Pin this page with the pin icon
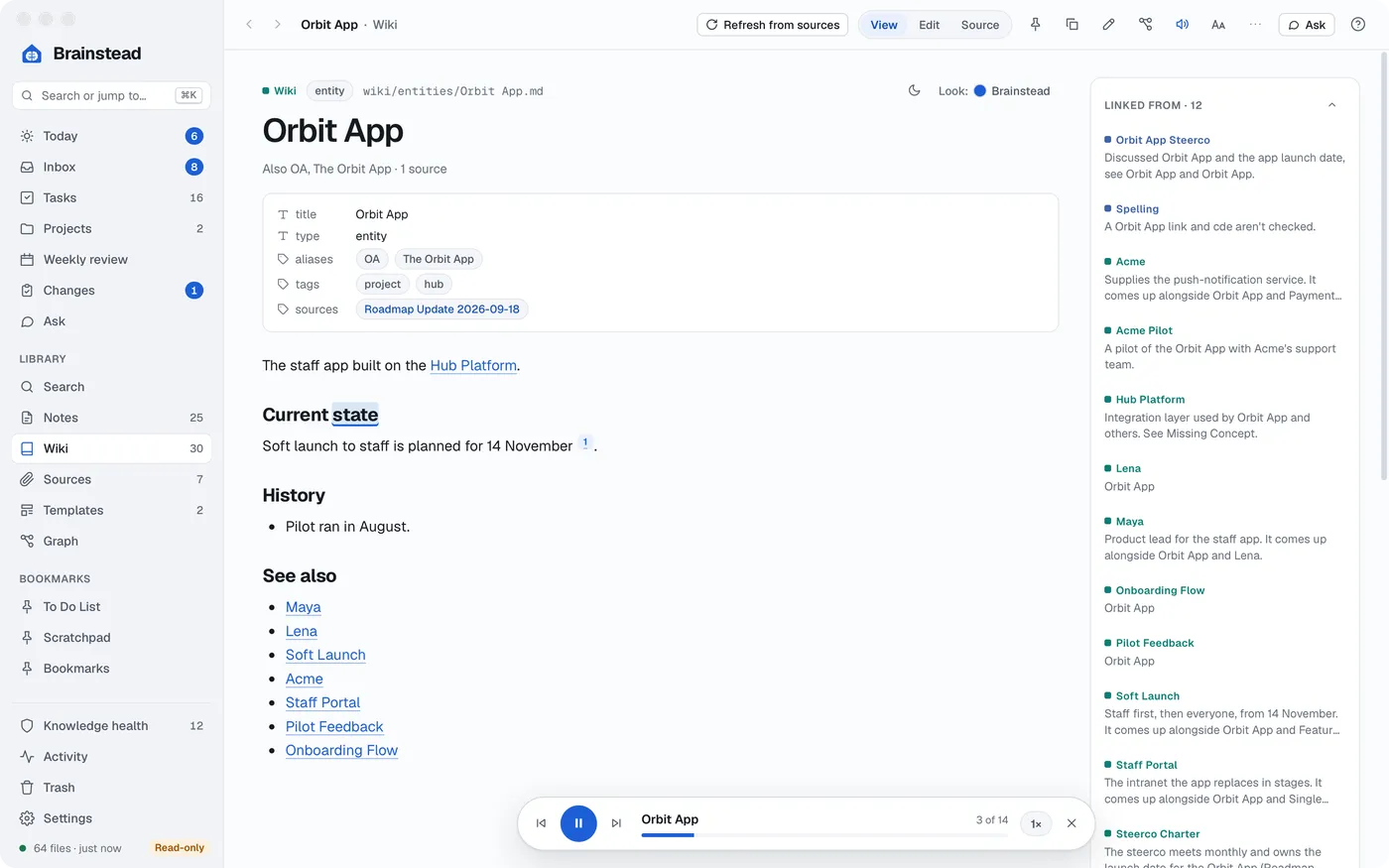Screen dimensions: 1389x868 point(1036,25)
